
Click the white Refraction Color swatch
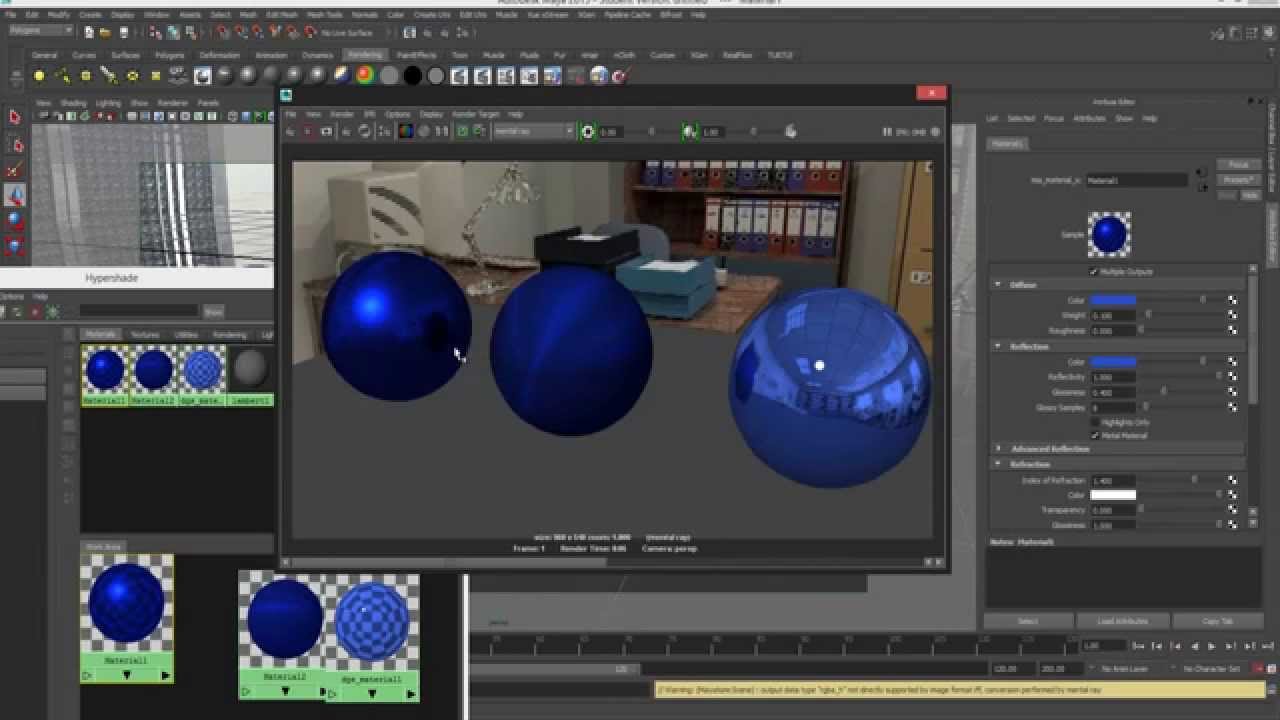[x=1112, y=495]
